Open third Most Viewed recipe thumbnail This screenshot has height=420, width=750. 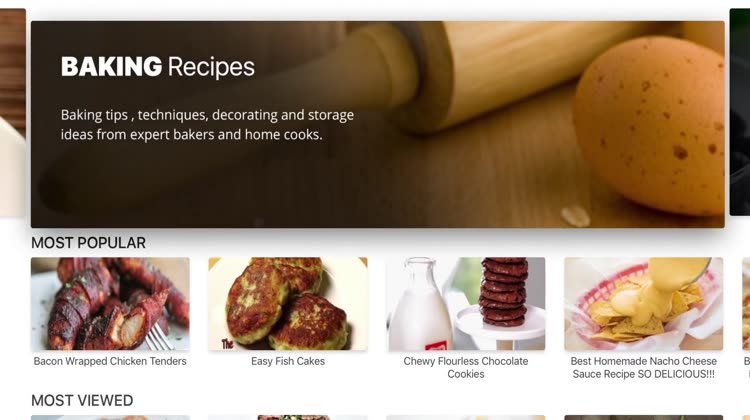466,418
